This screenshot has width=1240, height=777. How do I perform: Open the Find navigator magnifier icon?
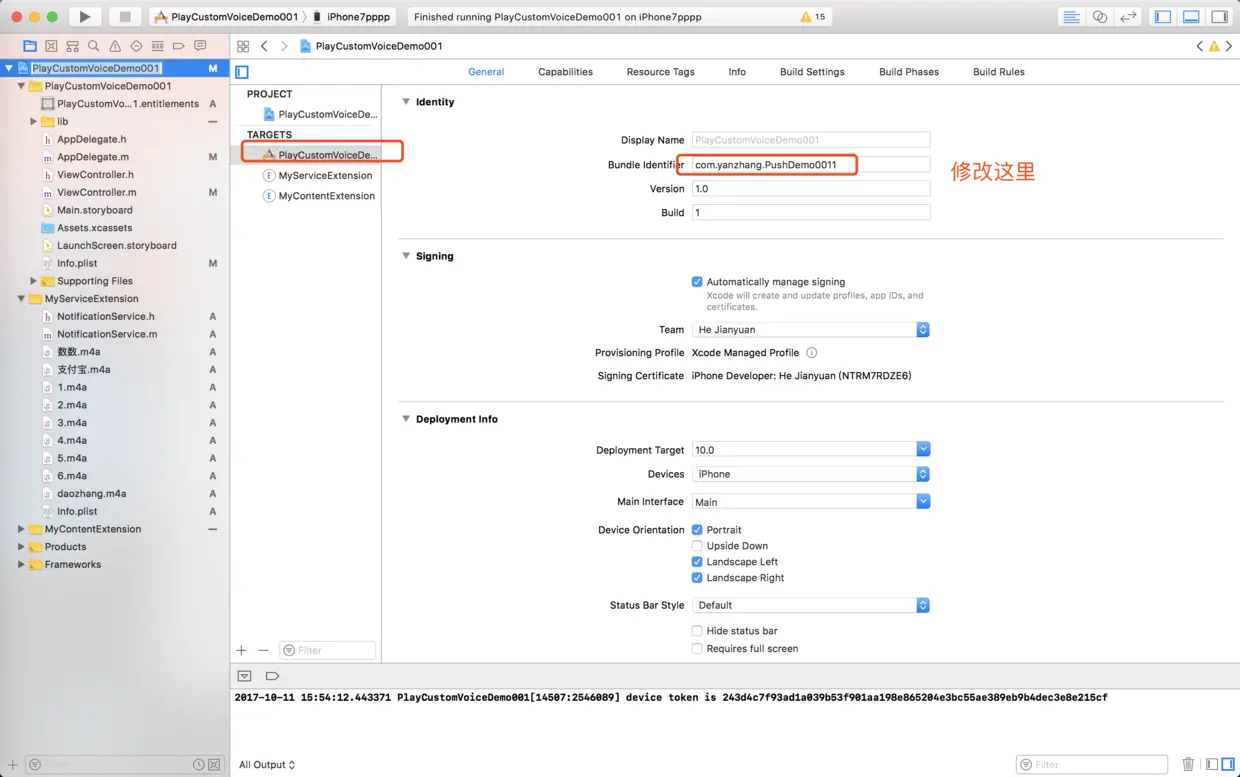click(93, 46)
